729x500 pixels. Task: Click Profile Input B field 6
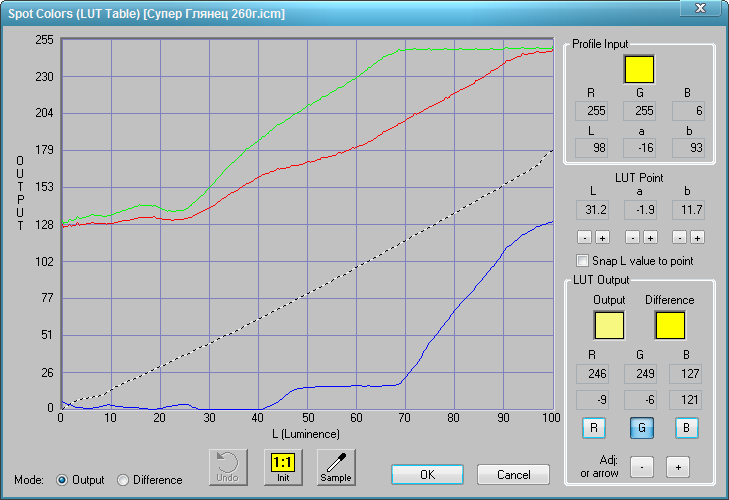tap(689, 111)
